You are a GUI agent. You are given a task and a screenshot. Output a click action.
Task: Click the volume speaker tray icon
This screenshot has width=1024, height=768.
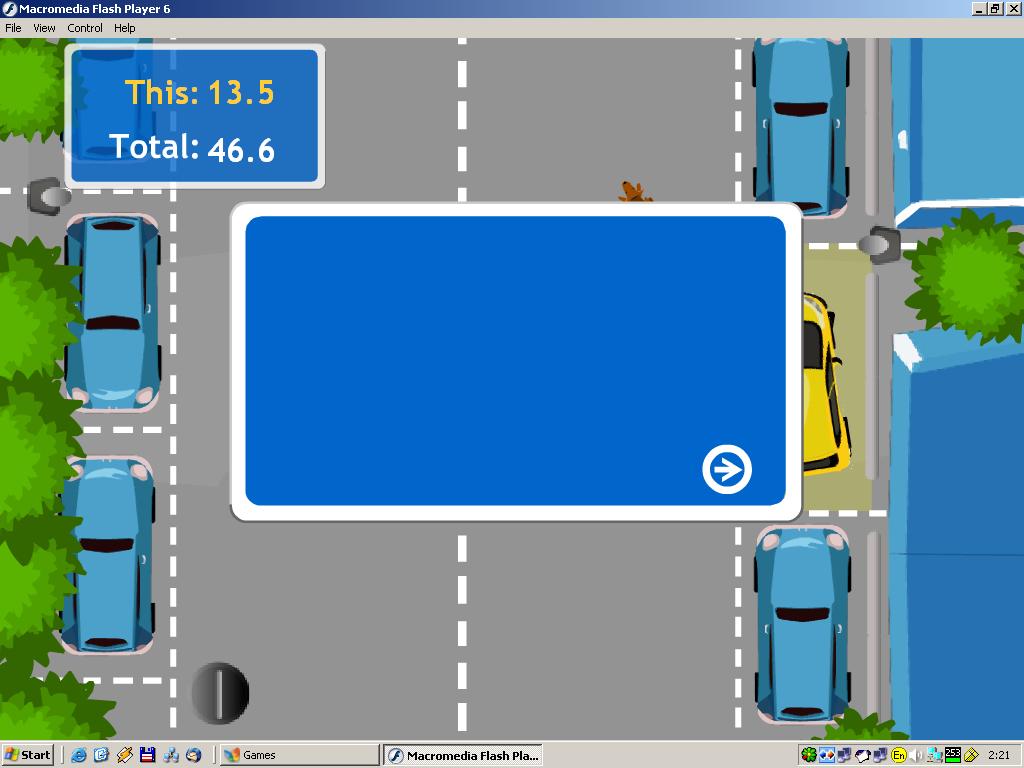click(916, 755)
